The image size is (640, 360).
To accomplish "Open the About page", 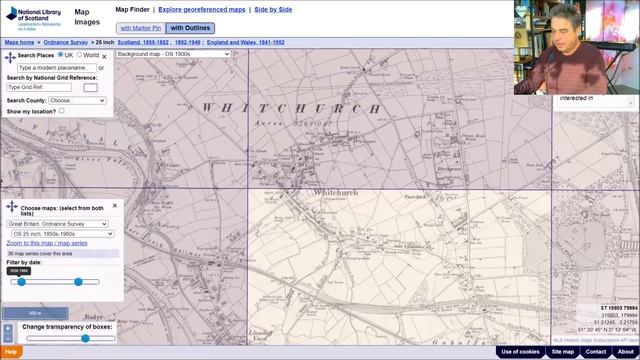I will (625, 352).
